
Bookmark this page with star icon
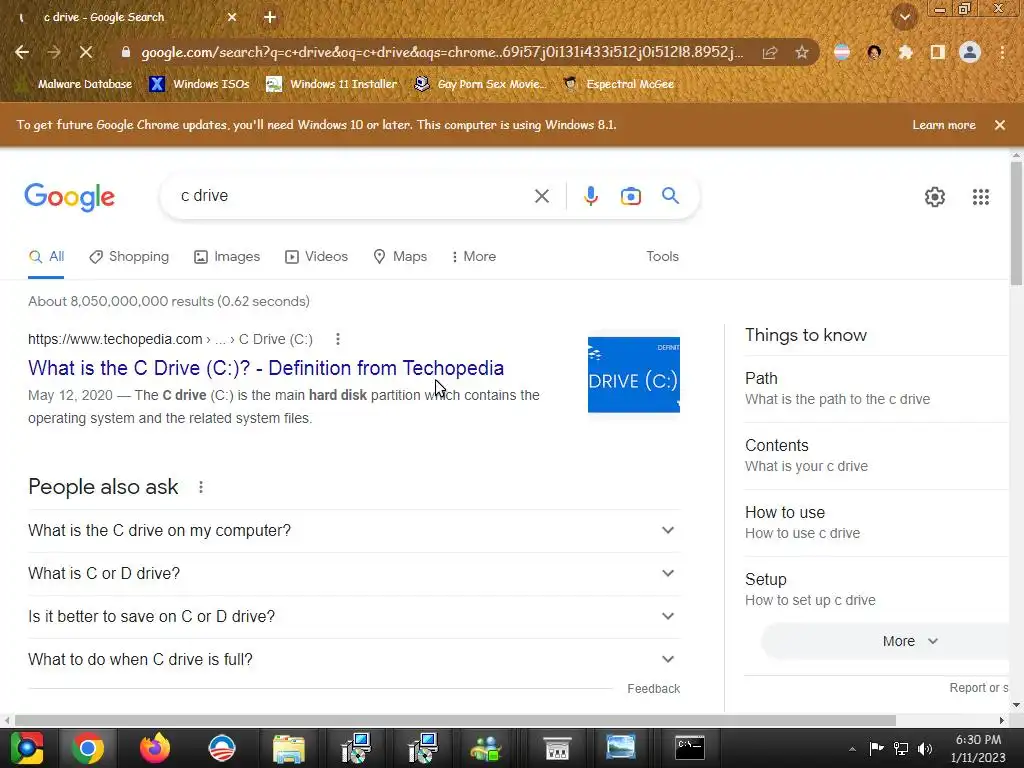click(802, 52)
